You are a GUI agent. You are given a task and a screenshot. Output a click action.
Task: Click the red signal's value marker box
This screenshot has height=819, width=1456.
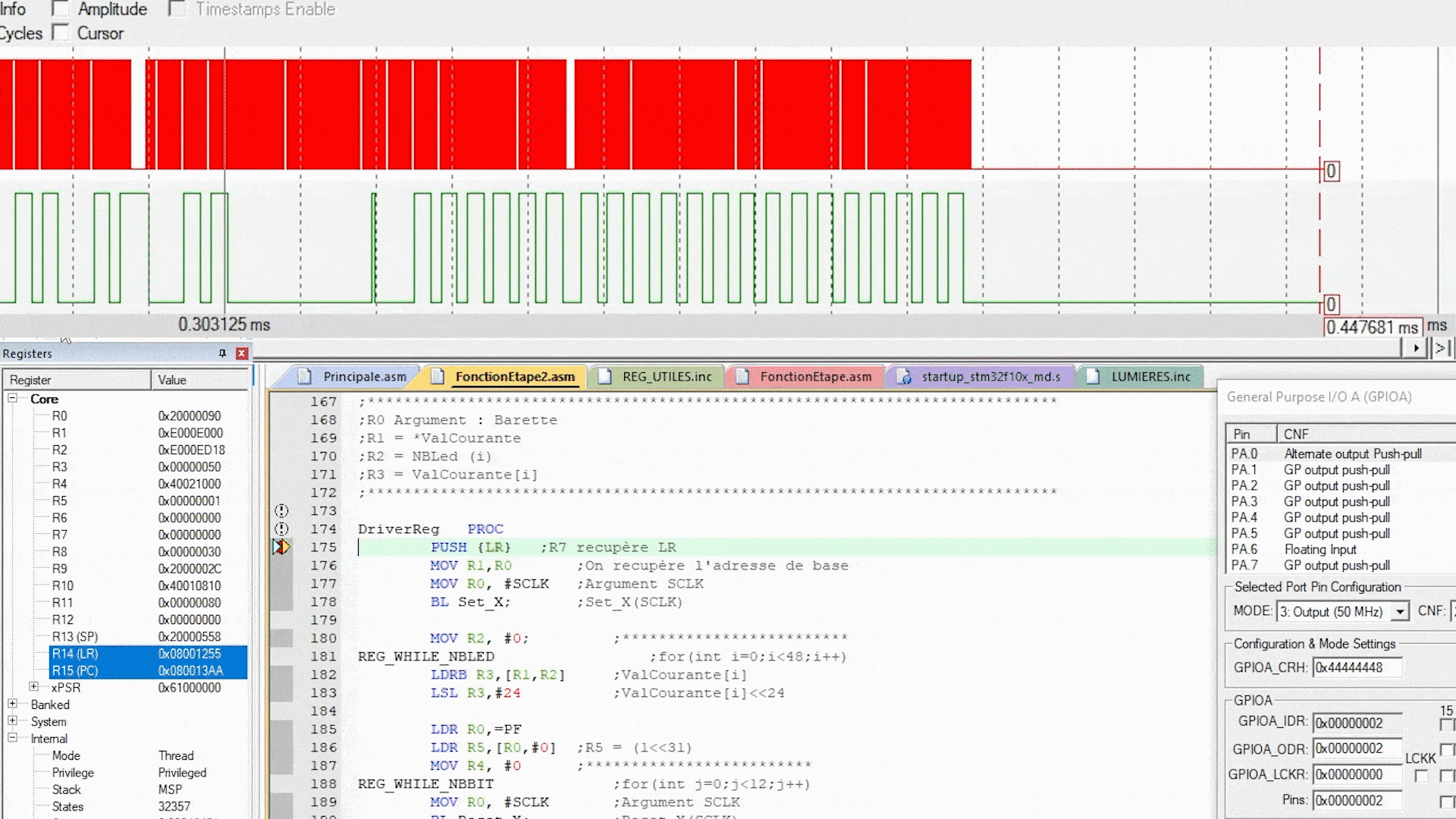click(1331, 171)
